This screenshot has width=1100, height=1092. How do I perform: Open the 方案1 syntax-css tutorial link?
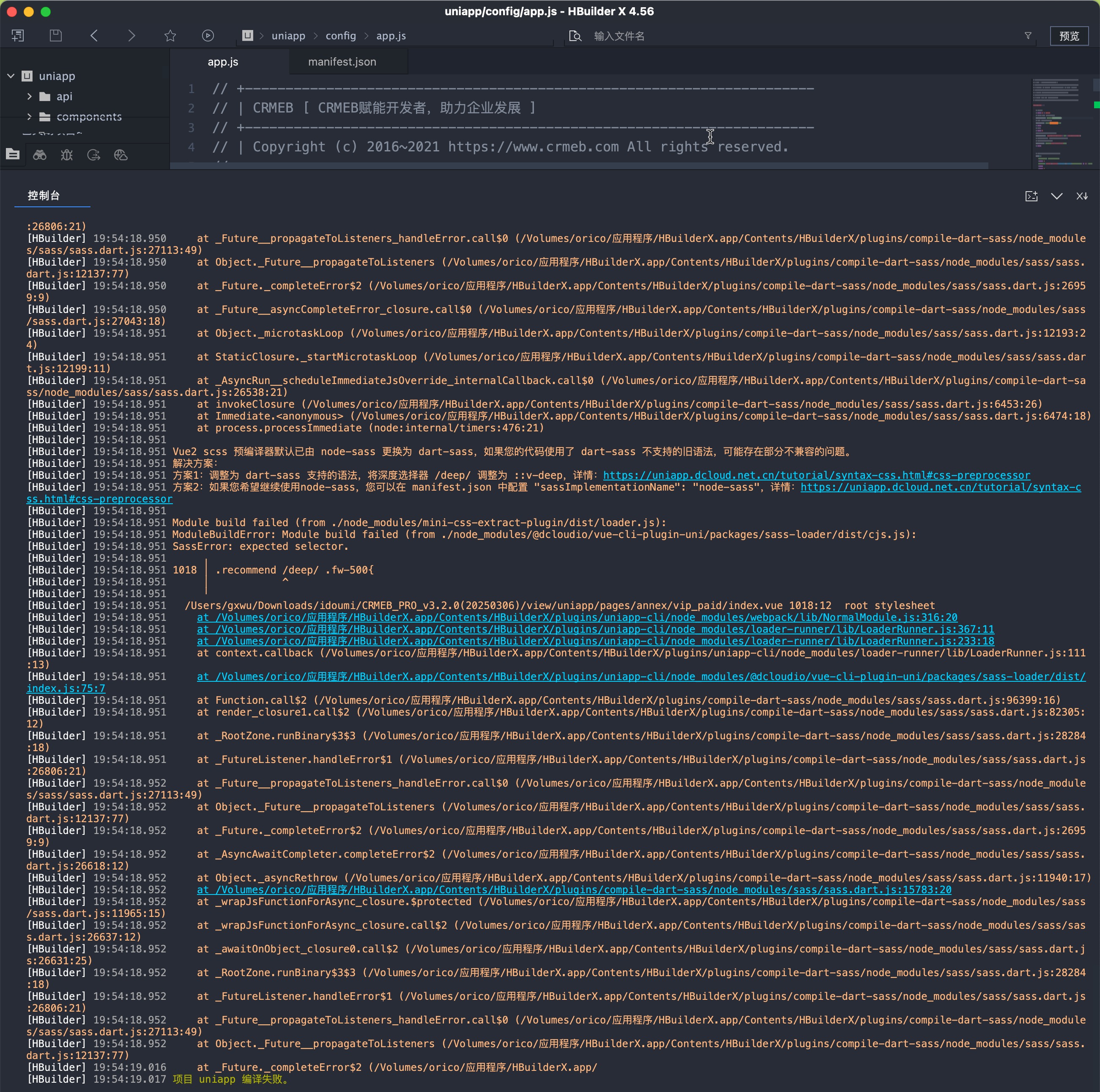click(816, 475)
